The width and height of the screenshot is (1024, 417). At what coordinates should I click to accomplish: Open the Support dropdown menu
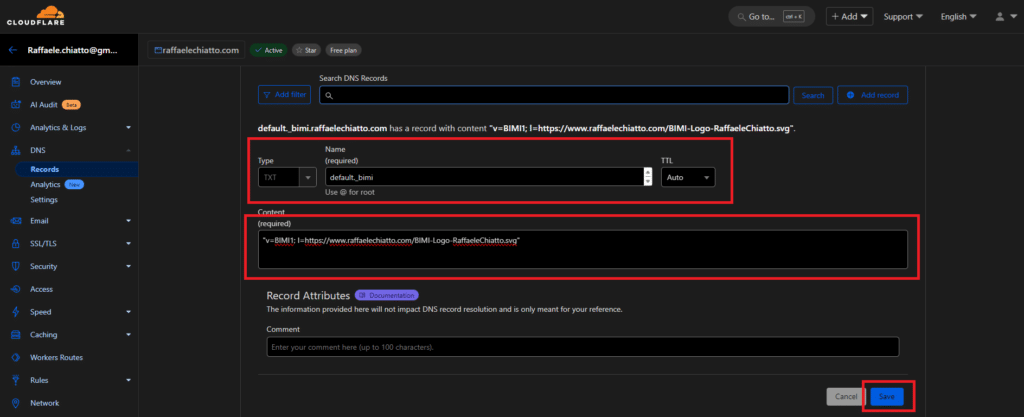click(903, 16)
